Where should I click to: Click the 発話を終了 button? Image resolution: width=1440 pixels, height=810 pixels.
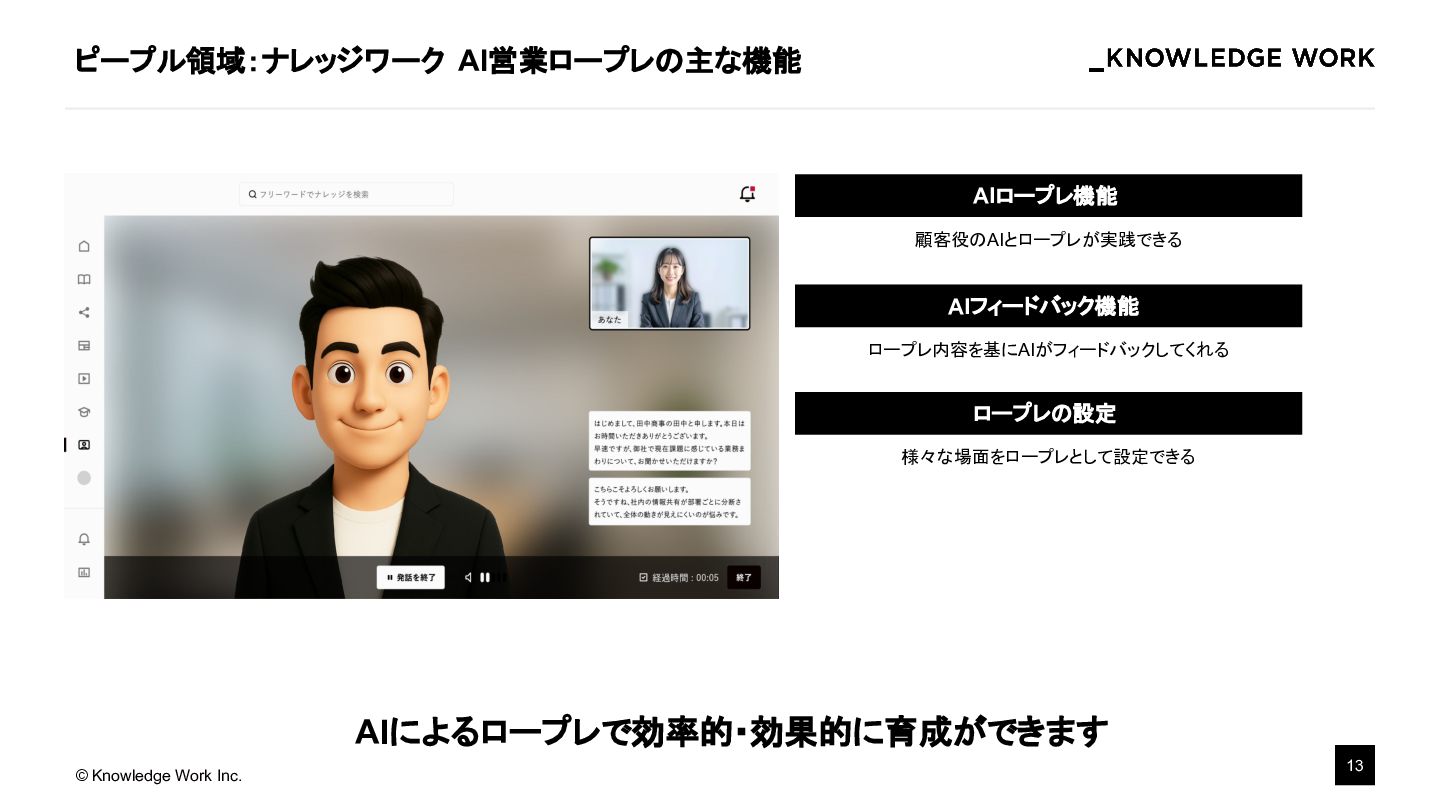411,577
